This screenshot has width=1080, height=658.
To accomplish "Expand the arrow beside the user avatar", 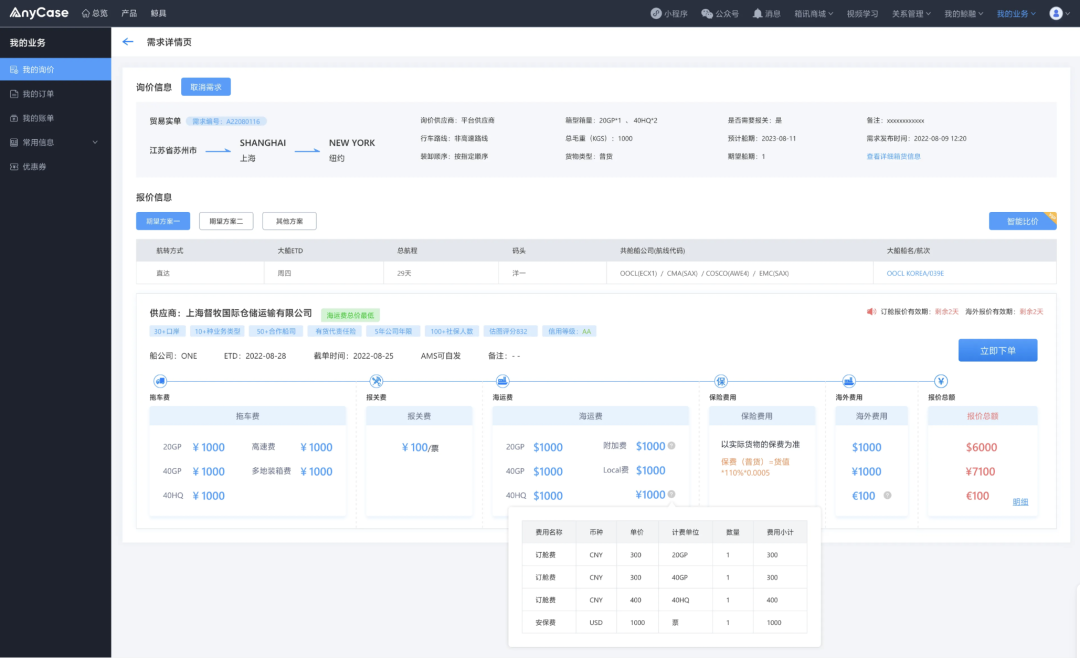I will coord(1068,13).
